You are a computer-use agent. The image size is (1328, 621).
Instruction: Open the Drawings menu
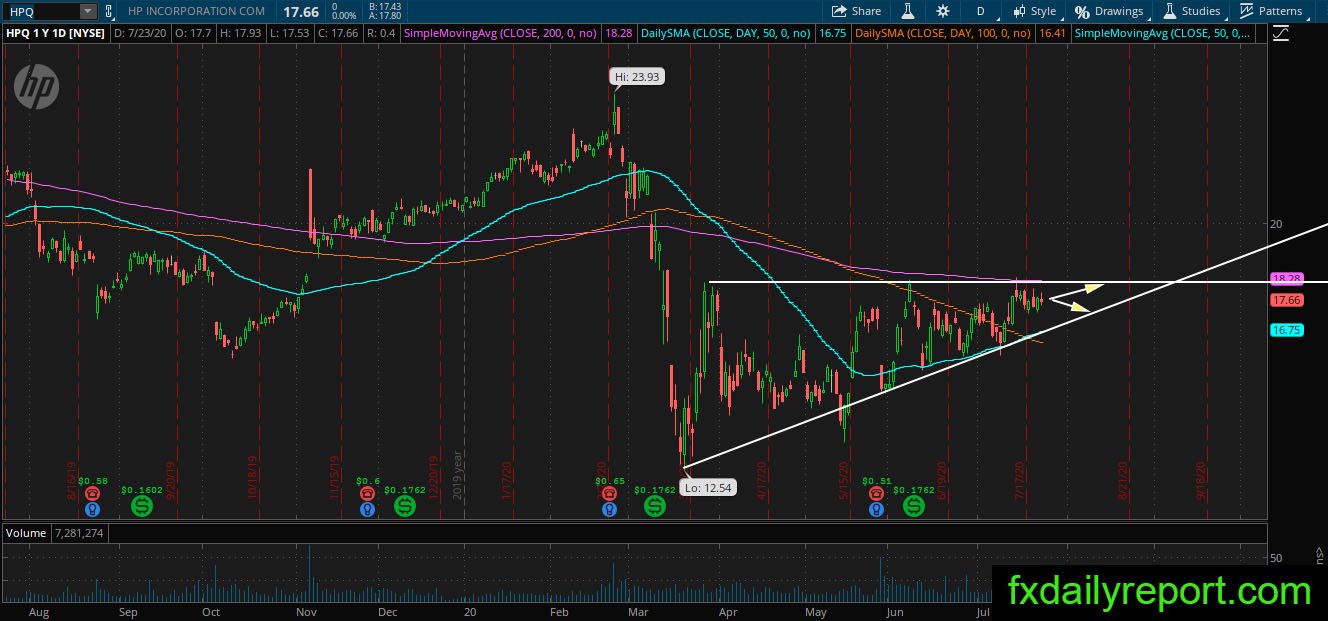1109,11
